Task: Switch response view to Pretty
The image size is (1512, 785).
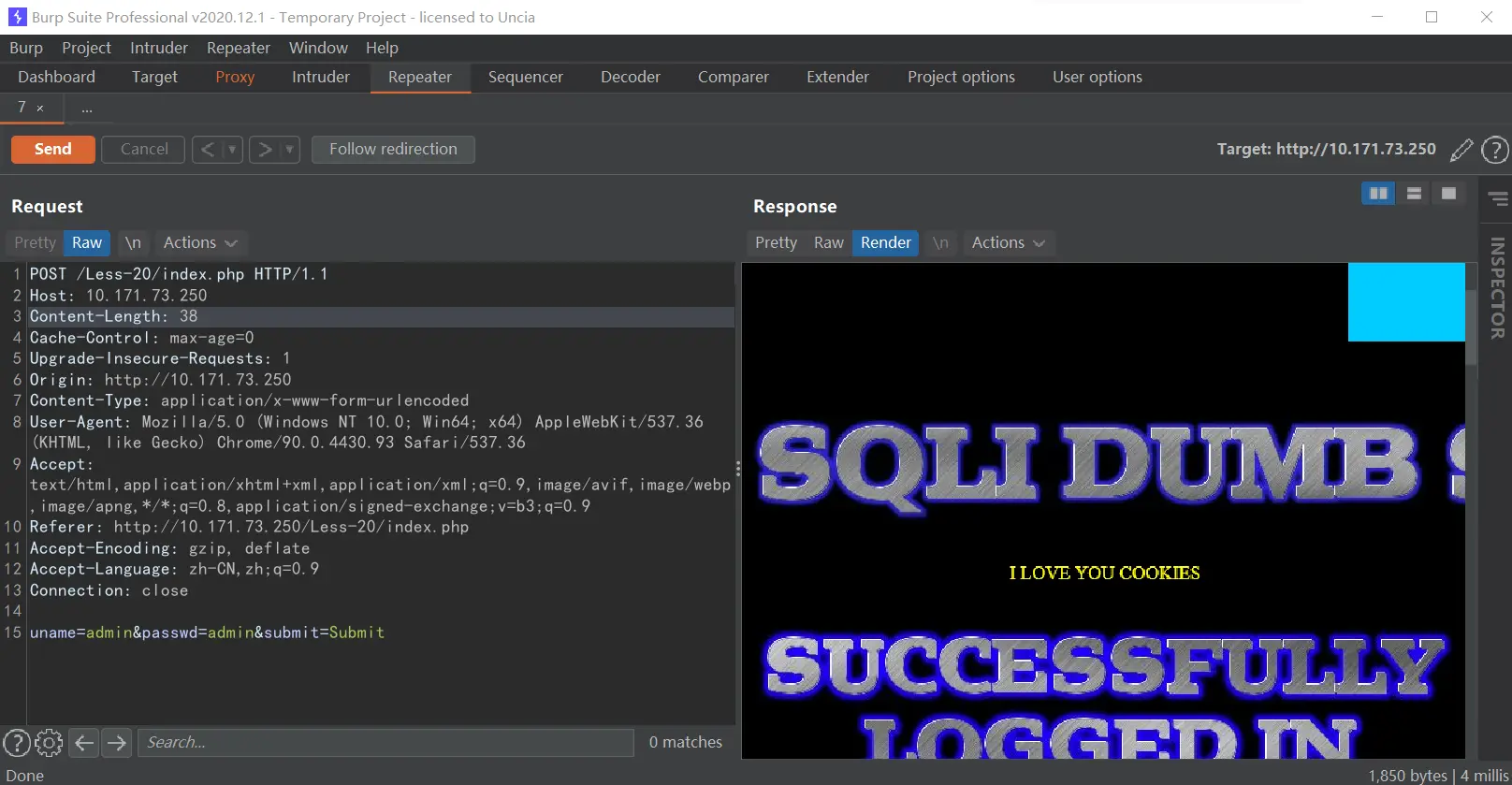Action: (x=776, y=242)
